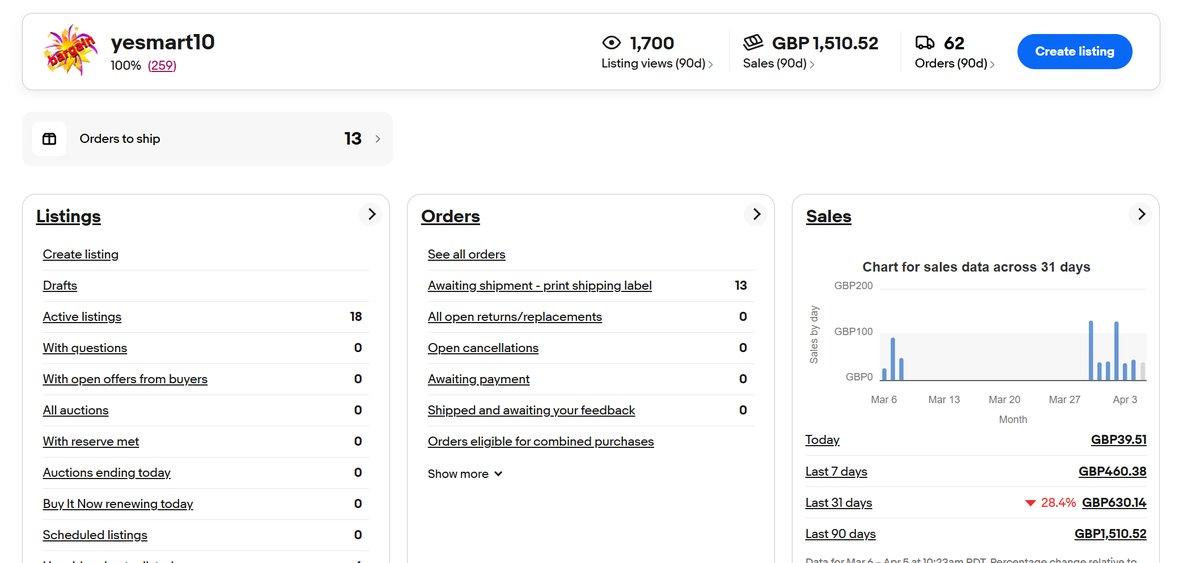Open Sales panel arrow button
This screenshot has width=1200, height=563.
[1141, 214]
